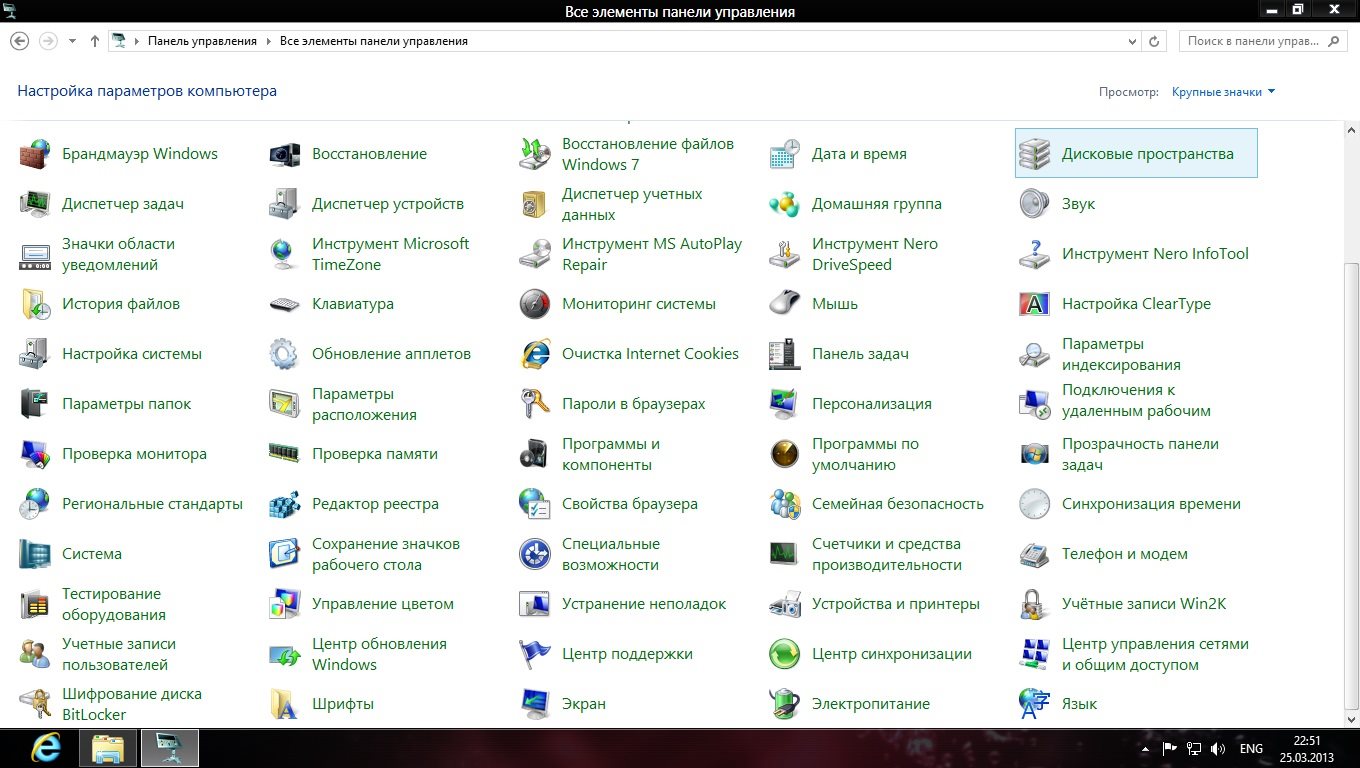Viewport: 1360px width, 768px height.
Task: Open the Программы и компоненты link
Action: (x=611, y=454)
